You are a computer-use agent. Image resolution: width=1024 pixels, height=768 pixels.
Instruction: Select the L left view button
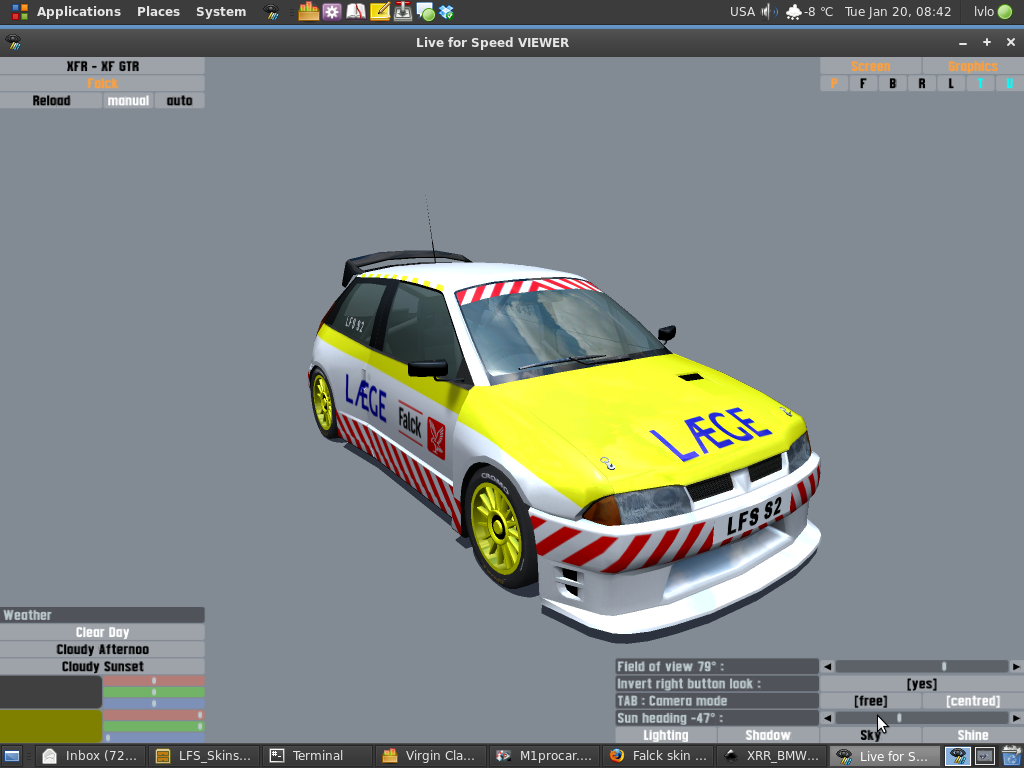tap(951, 84)
